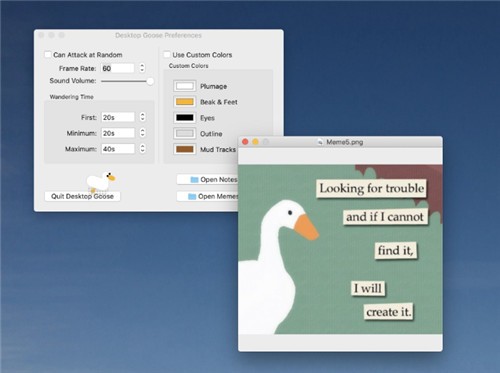The image size is (500, 373).
Task: Click the Open Memes button
Action: point(207,196)
